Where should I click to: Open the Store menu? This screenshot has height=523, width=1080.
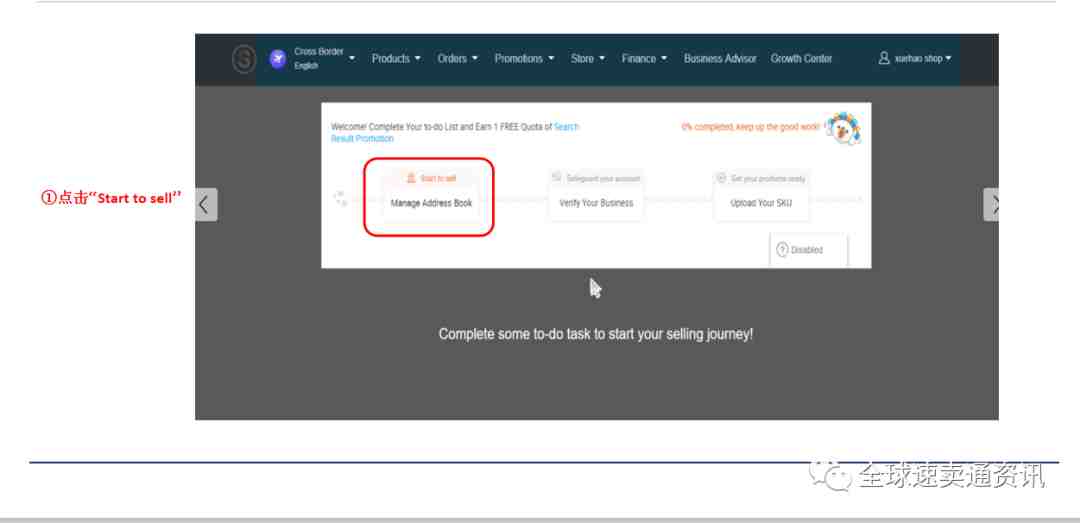[588, 59]
